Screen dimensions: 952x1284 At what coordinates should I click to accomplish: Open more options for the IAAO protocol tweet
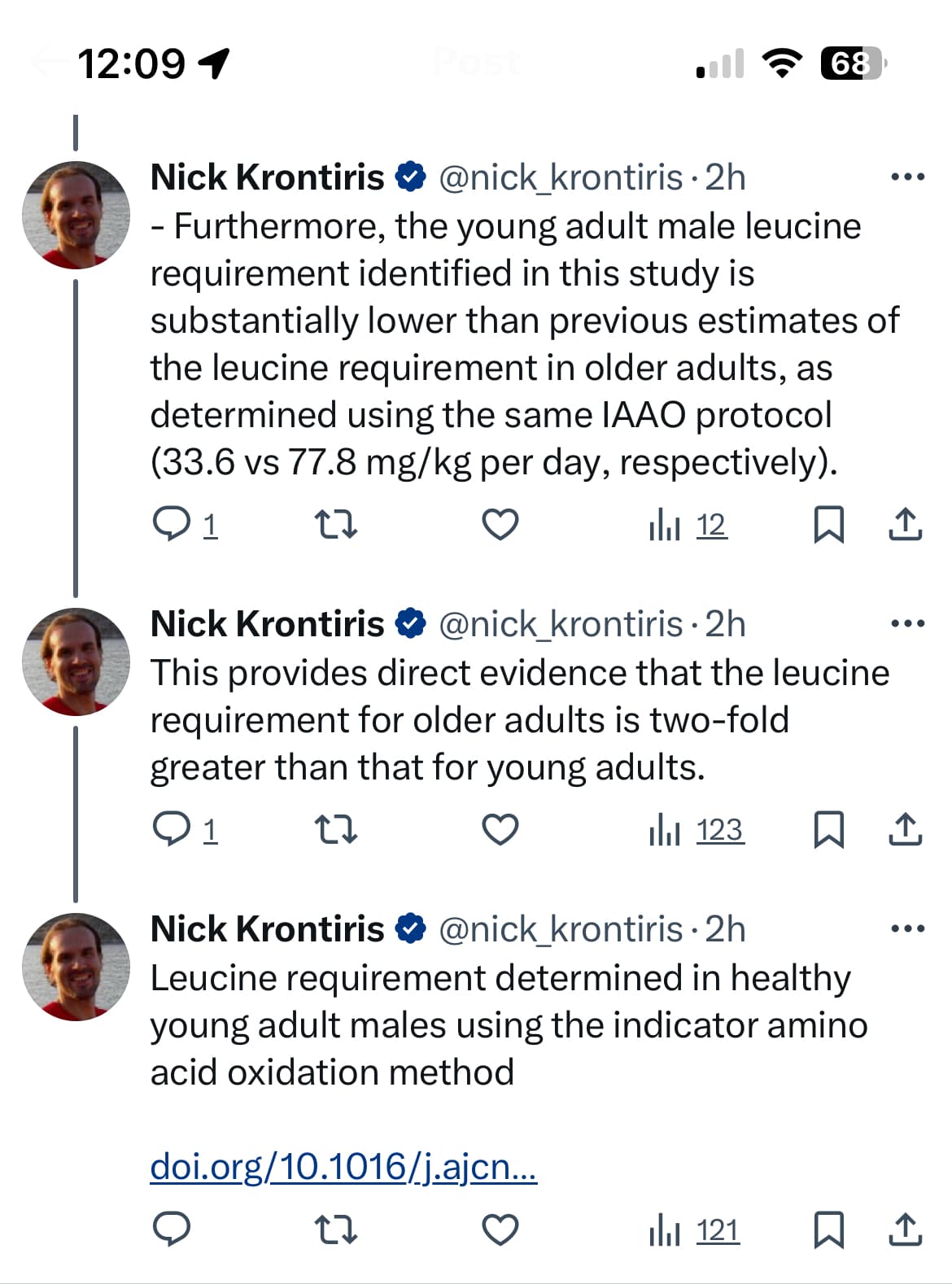pos(907,177)
